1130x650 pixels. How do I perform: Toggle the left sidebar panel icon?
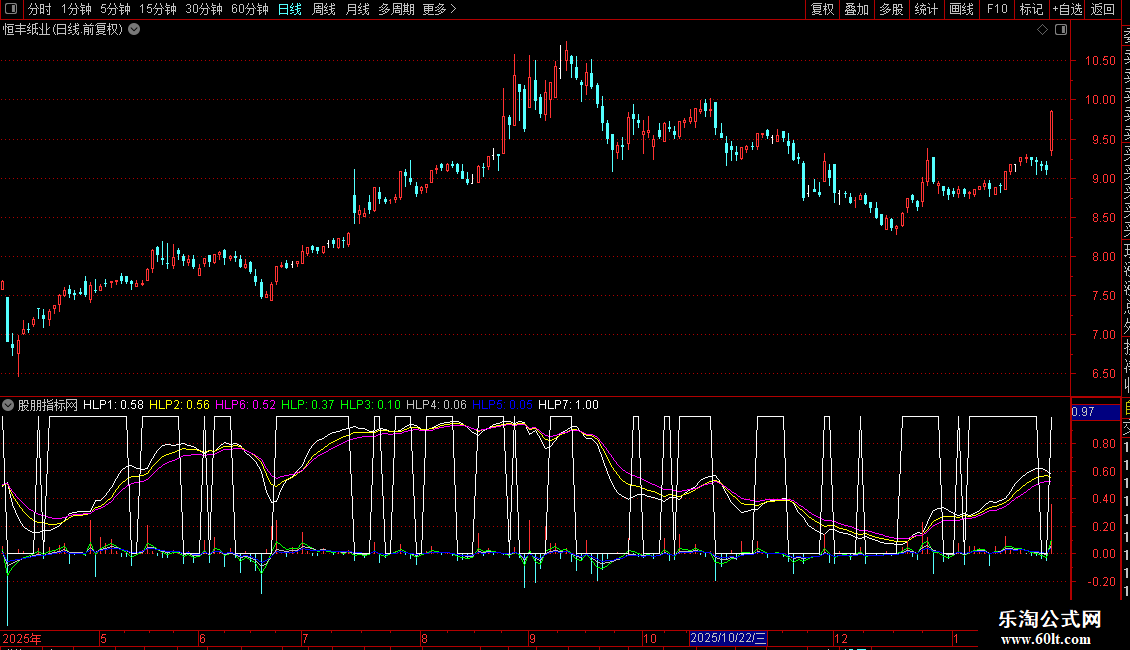pos(11,9)
